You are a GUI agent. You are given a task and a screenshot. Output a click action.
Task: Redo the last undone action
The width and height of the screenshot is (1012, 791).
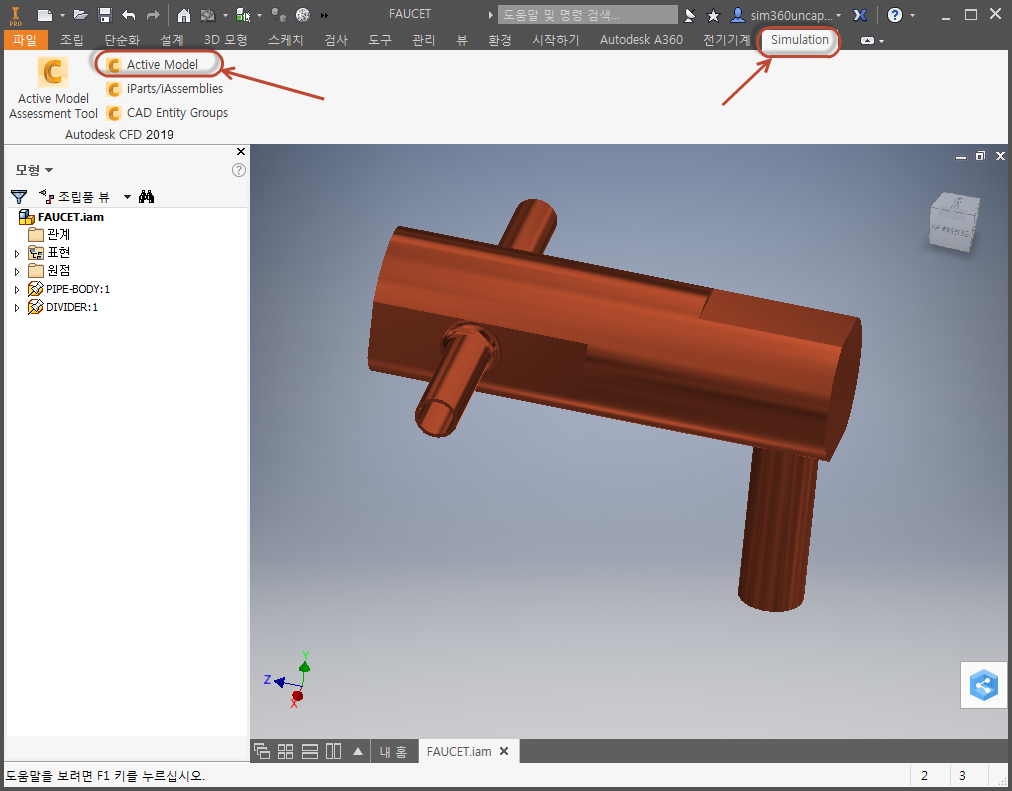click(x=153, y=15)
